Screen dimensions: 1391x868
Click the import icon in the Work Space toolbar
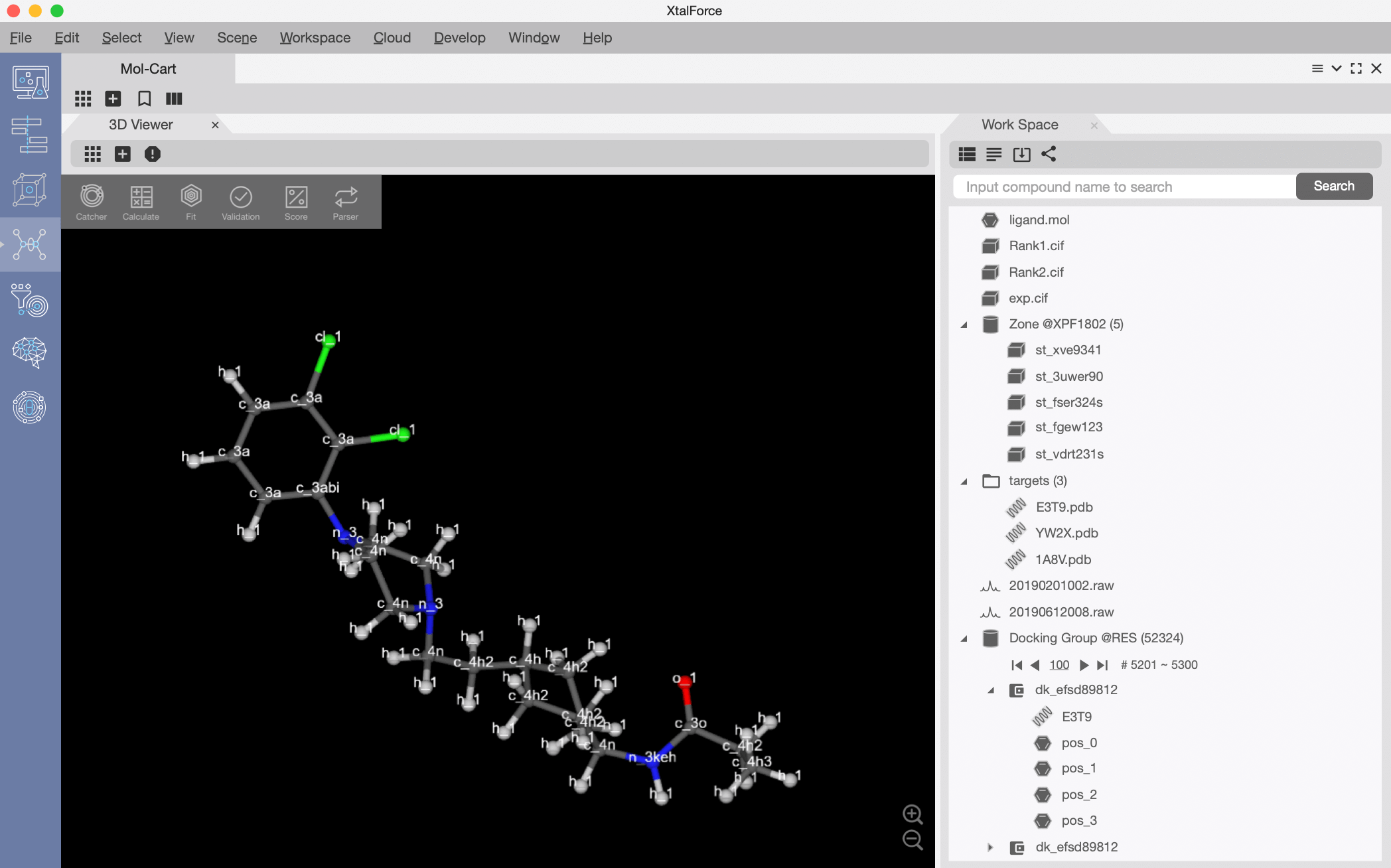coord(1021,154)
